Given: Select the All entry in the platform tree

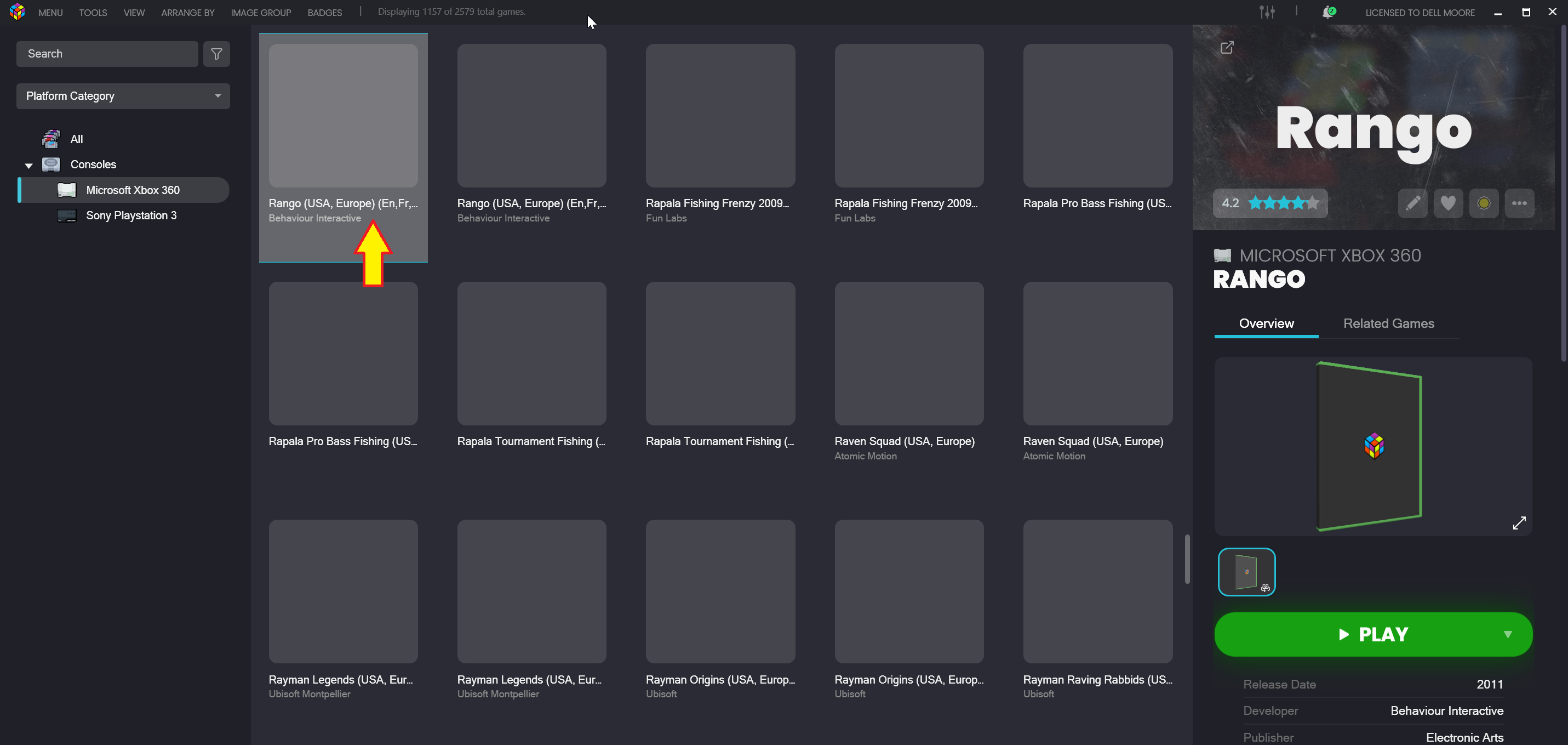Looking at the screenshot, I should [x=77, y=139].
